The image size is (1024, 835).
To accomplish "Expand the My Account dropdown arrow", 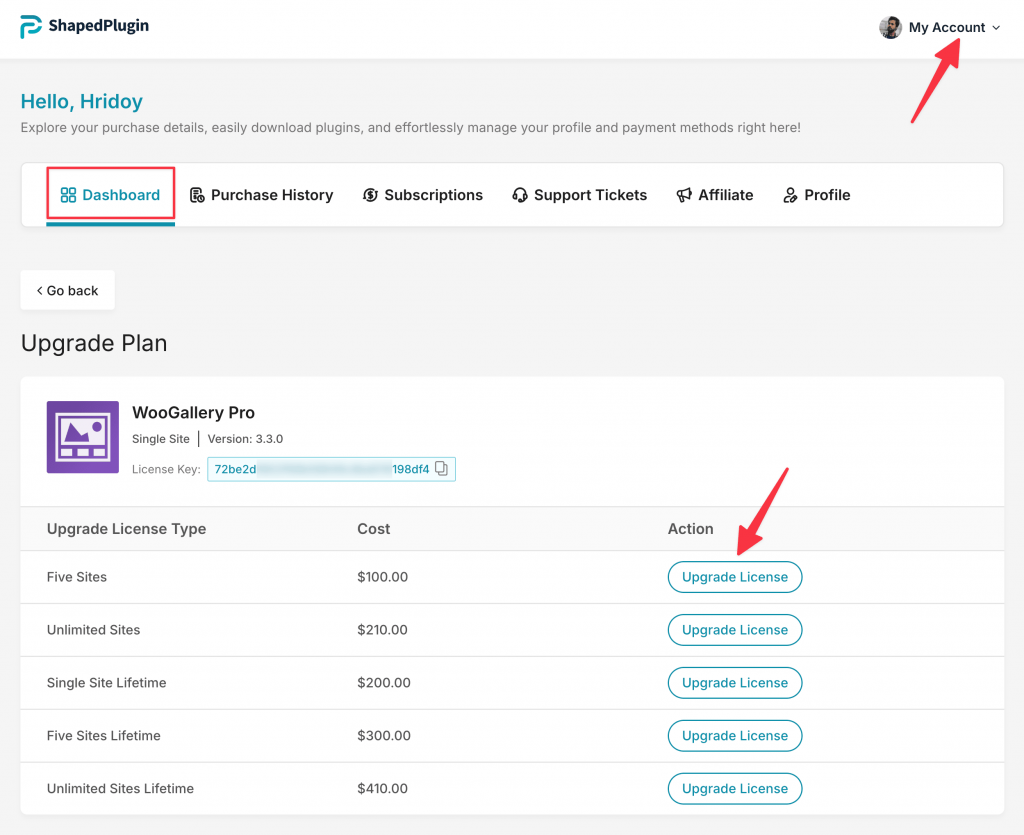I will 996,28.
